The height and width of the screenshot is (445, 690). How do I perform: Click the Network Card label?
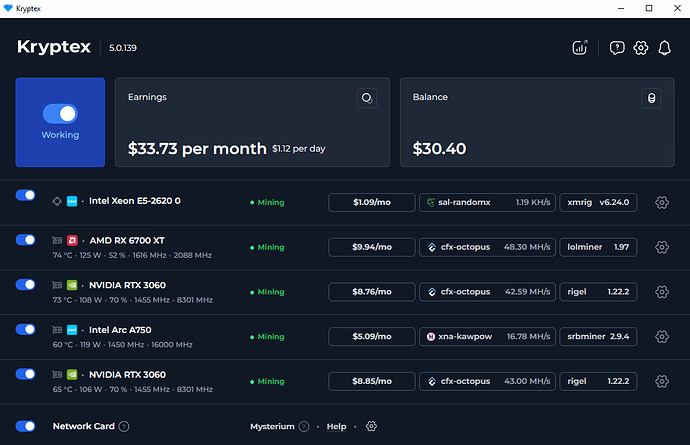tap(84, 426)
